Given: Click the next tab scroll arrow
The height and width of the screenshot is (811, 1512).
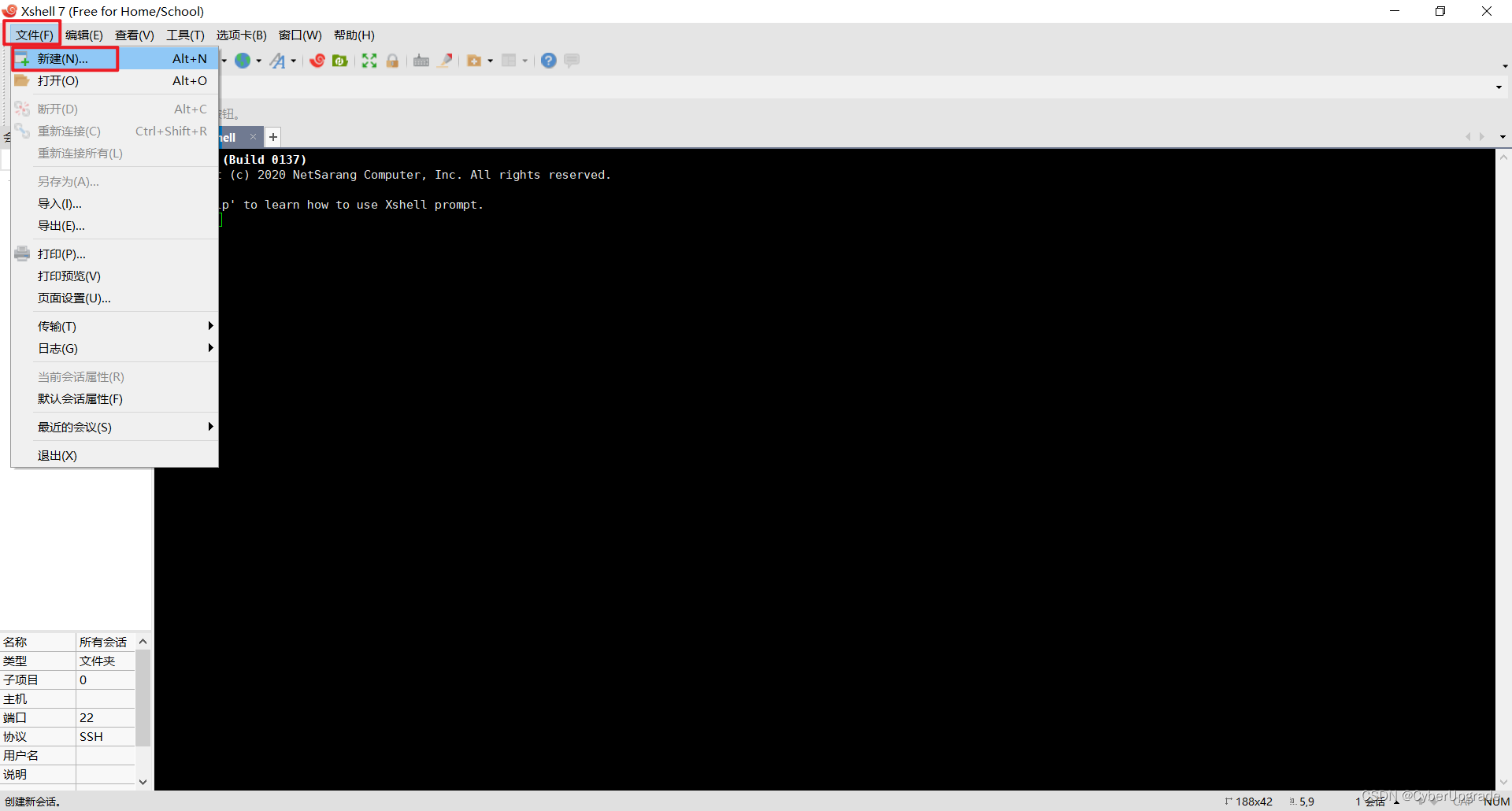Looking at the screenshot, I should click(1482, 137).
